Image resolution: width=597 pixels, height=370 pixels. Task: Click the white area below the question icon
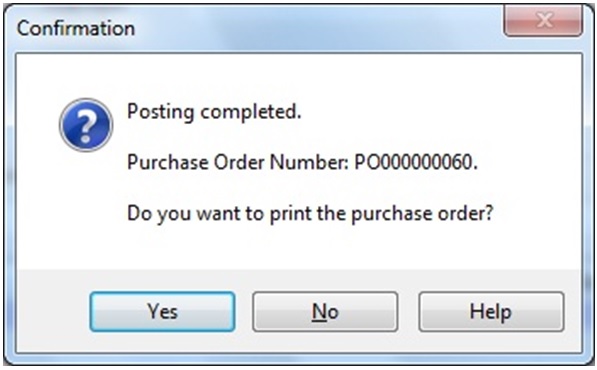point(86,209)
